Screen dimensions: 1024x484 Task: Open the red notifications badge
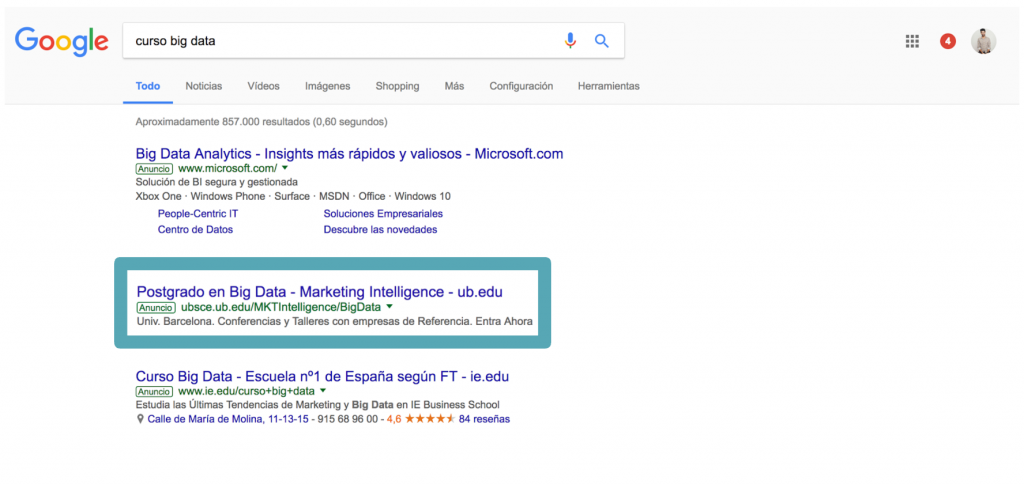[x=948, y=41]
